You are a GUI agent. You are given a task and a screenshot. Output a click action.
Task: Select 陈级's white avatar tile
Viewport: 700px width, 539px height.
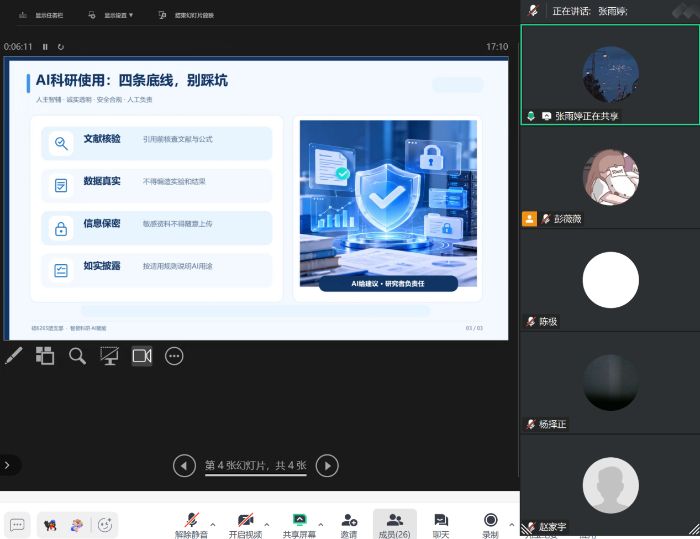click(611, 280)
